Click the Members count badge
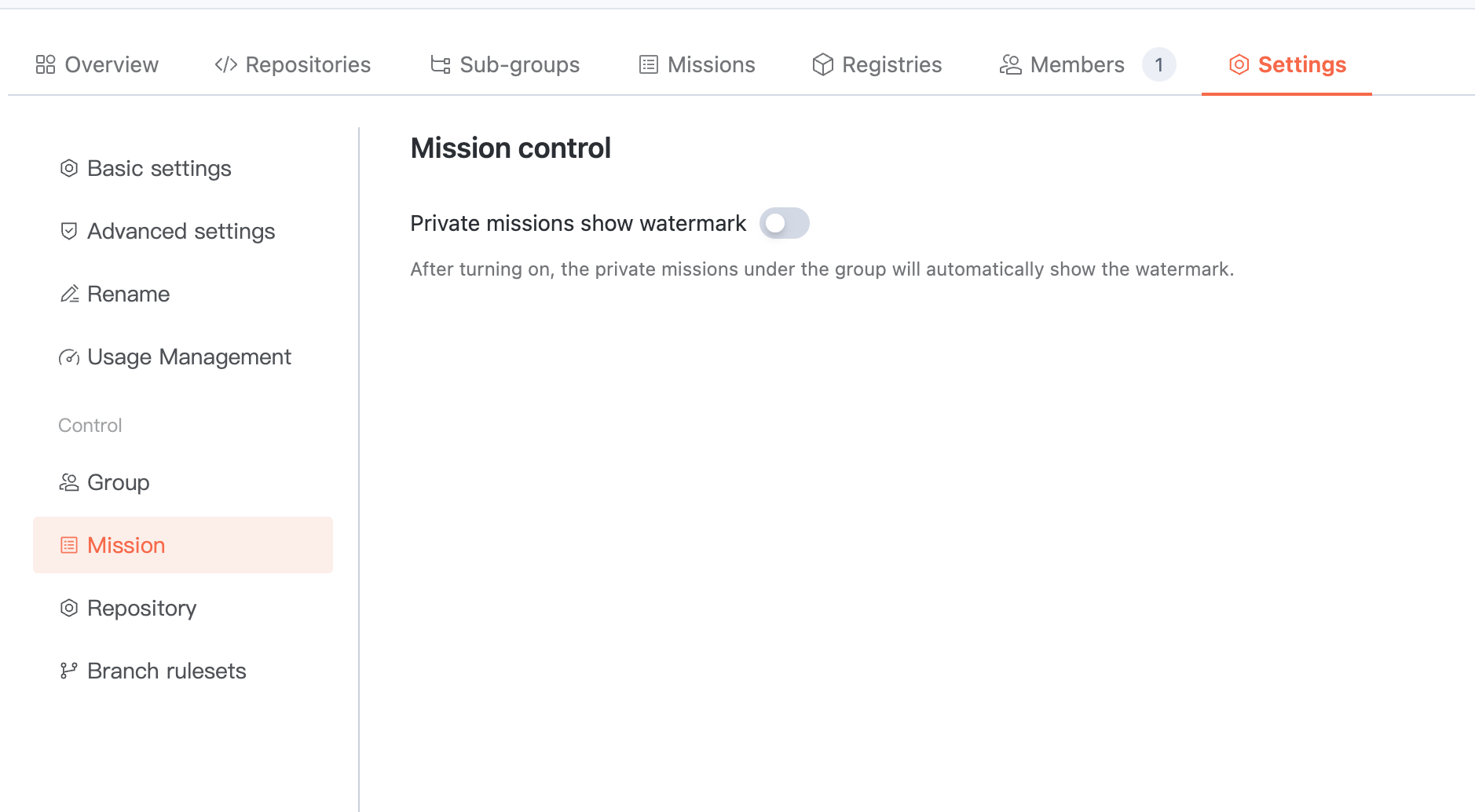The image size is (1475, 812). (x=1158, y=64)
